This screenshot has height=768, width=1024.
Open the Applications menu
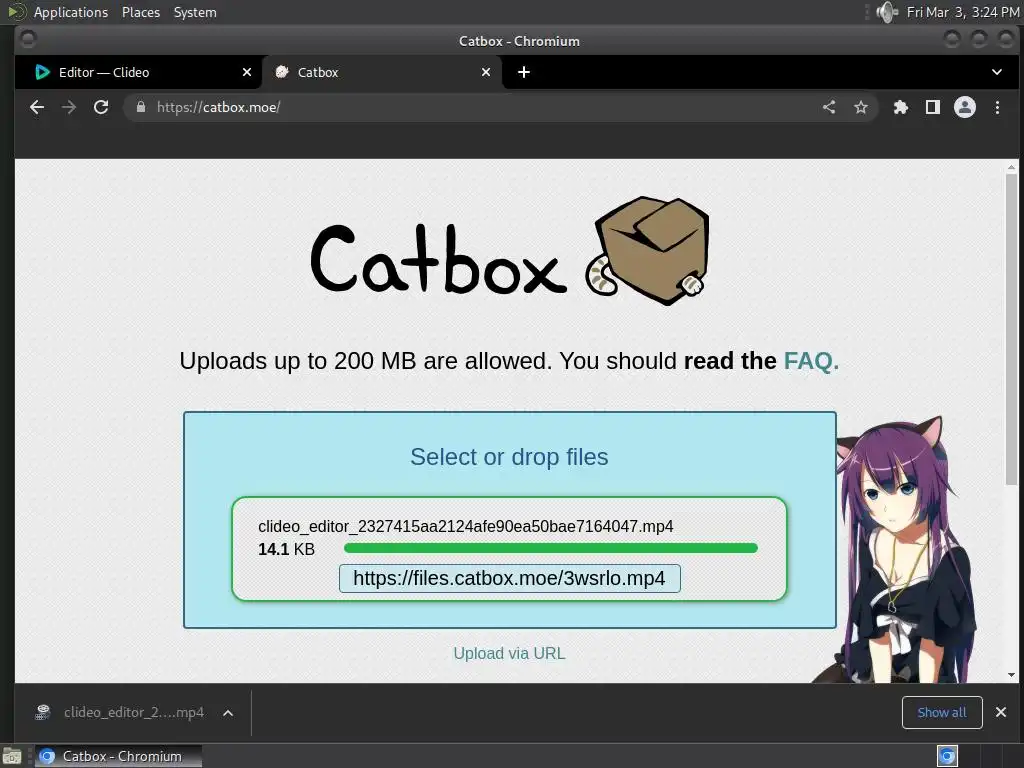(x=71, y=12)
